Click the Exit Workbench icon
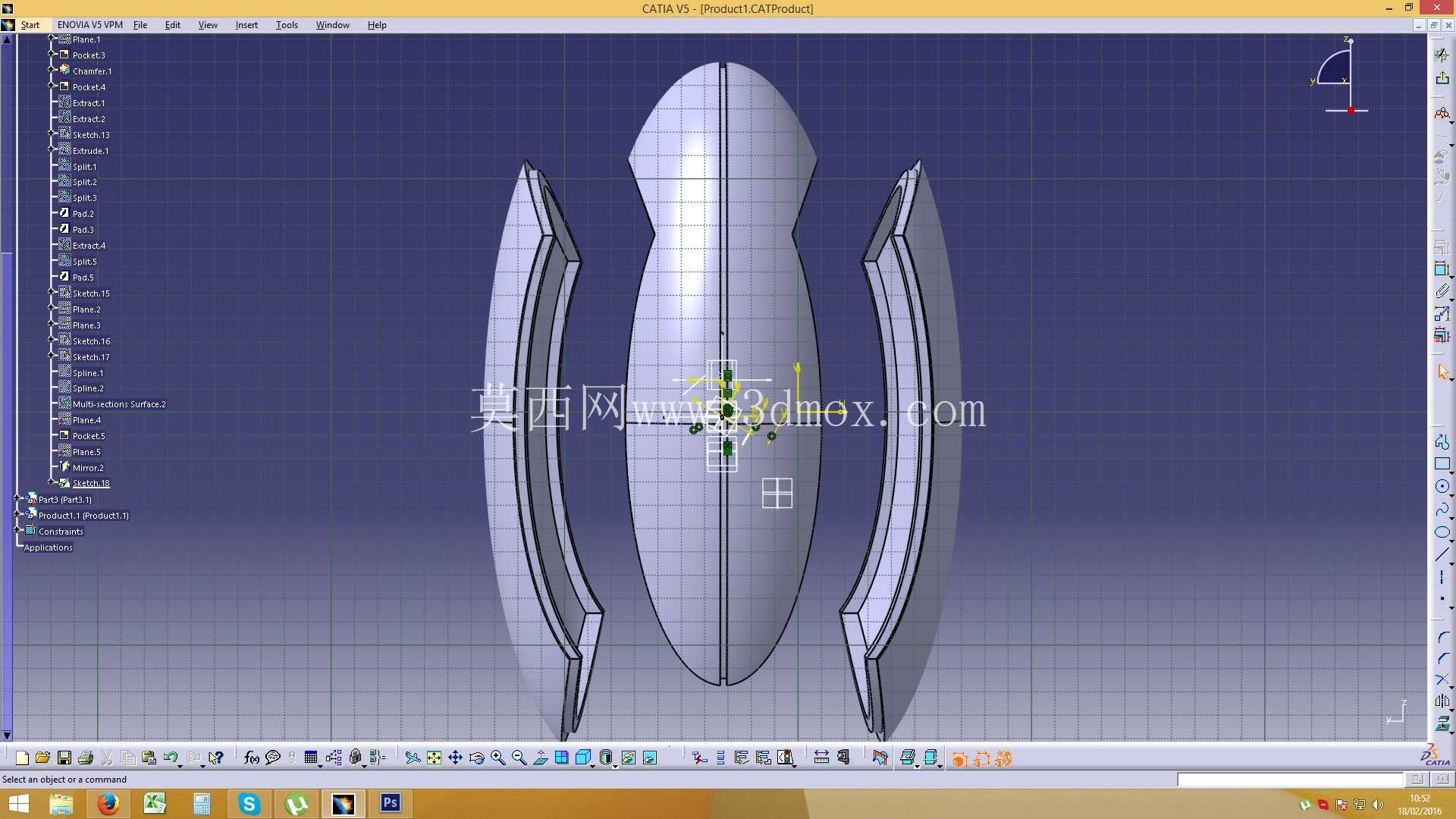 [x=1442, y=77]
